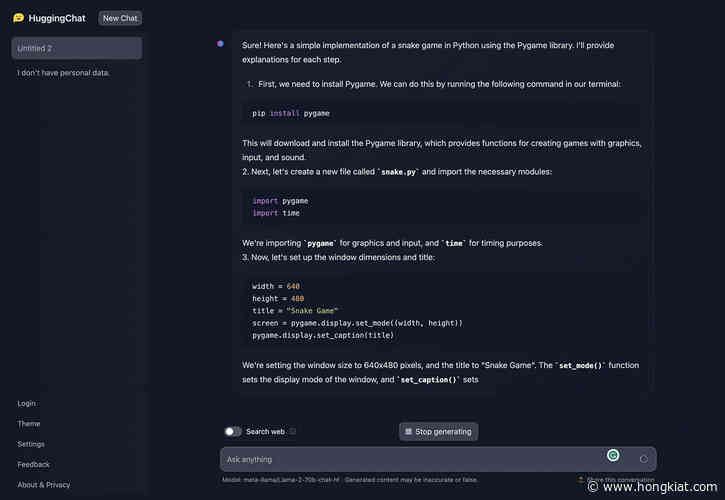Click the assistant avatar dot icon
725x500 pixels.
221,44
